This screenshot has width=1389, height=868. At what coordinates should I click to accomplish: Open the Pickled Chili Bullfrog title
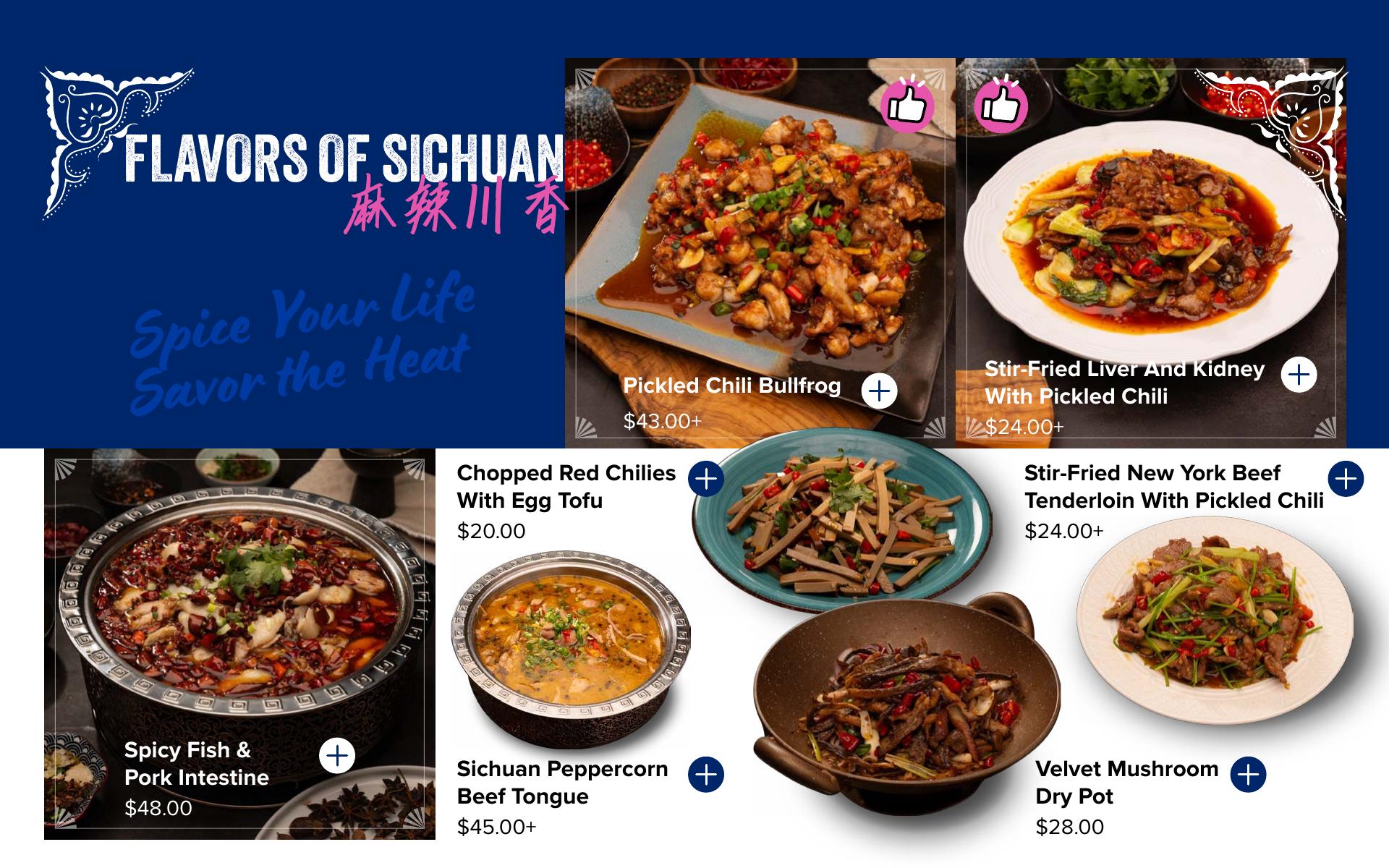pyautogui.click(x=732, y=386)
